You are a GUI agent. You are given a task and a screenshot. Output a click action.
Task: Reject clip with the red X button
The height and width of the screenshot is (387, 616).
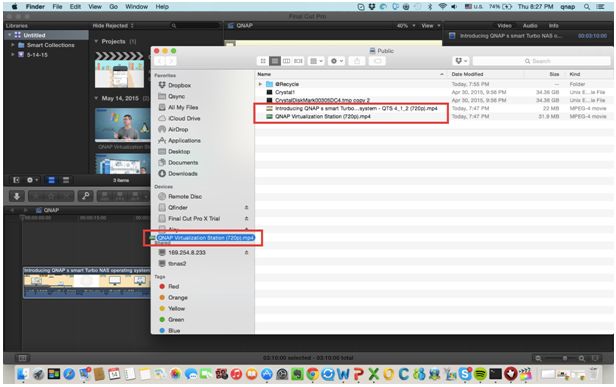click(x=67, y=196)
